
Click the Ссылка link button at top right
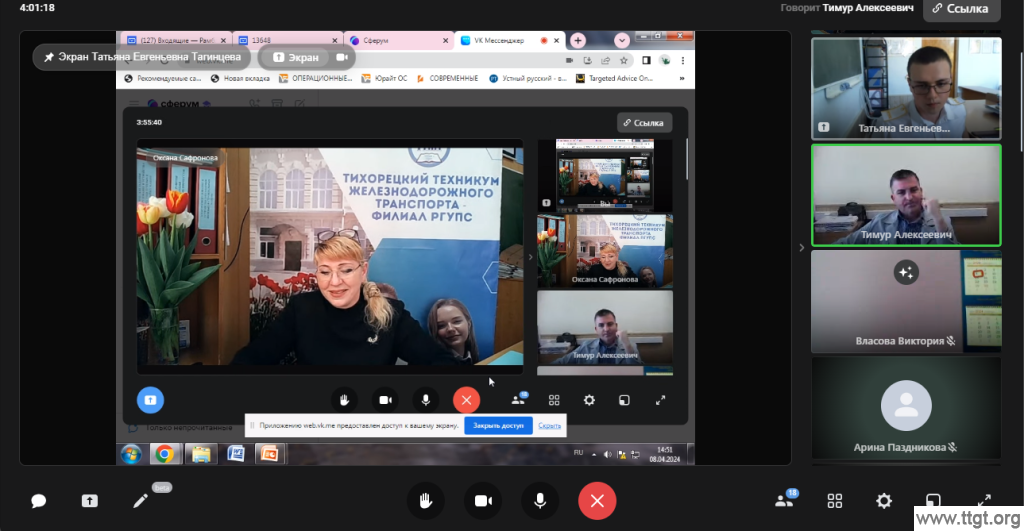[x=961, y=9]
